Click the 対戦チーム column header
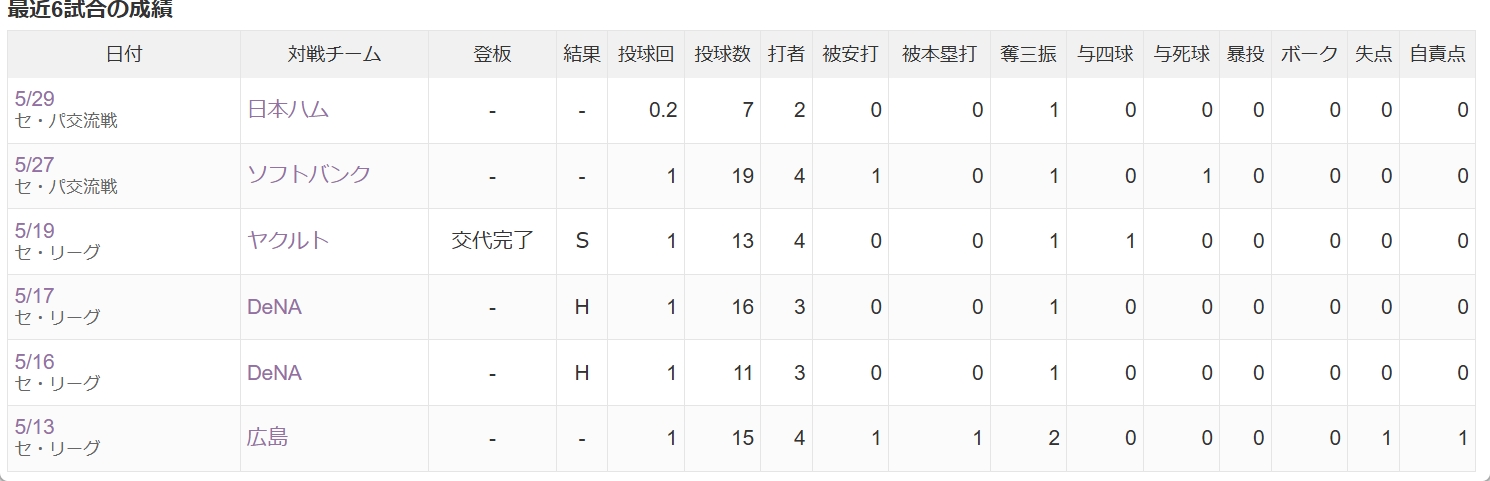This screenshot has height=481, width=1490. tap(334, 54)
